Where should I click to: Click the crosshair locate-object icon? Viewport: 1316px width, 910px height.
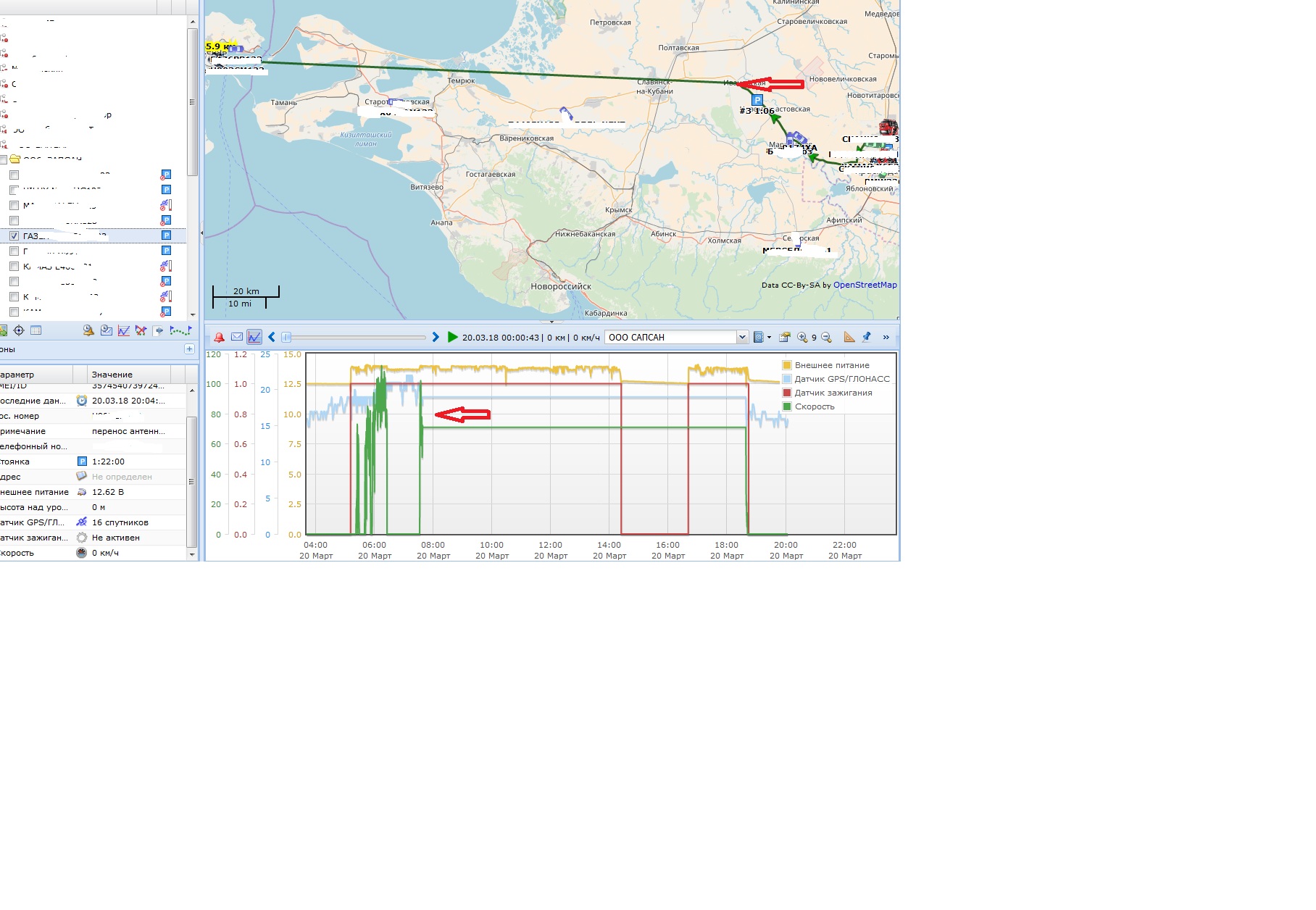[x=19, y=331]
